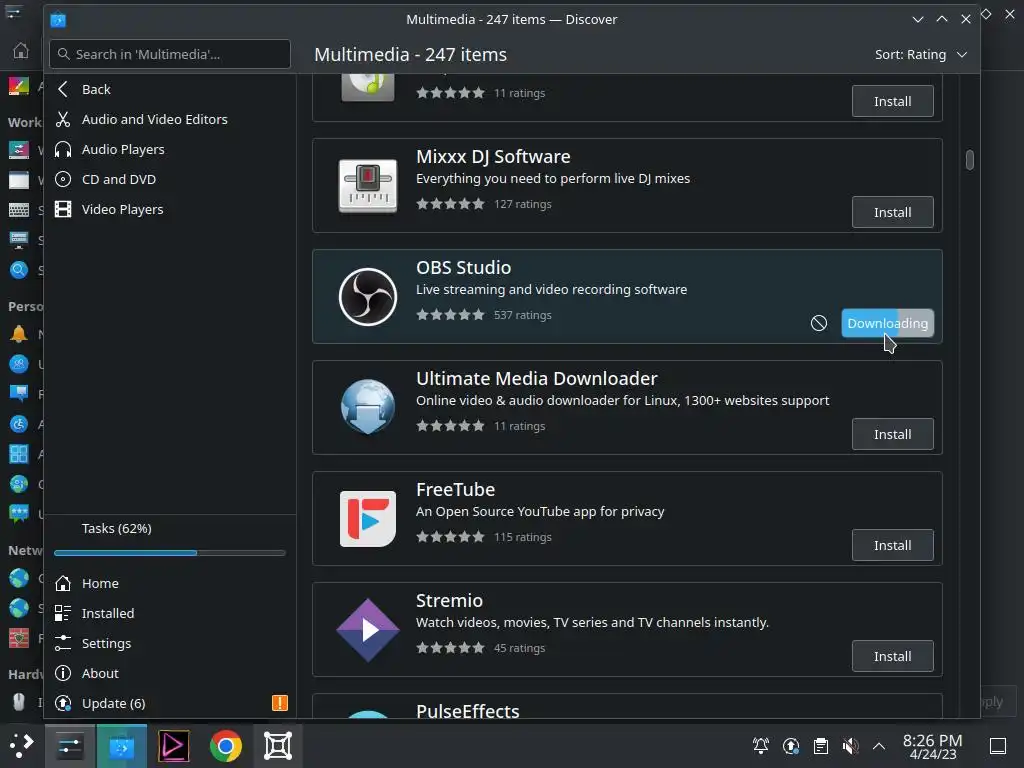Click the Discover window title bar icon

(x=58, y=20)
